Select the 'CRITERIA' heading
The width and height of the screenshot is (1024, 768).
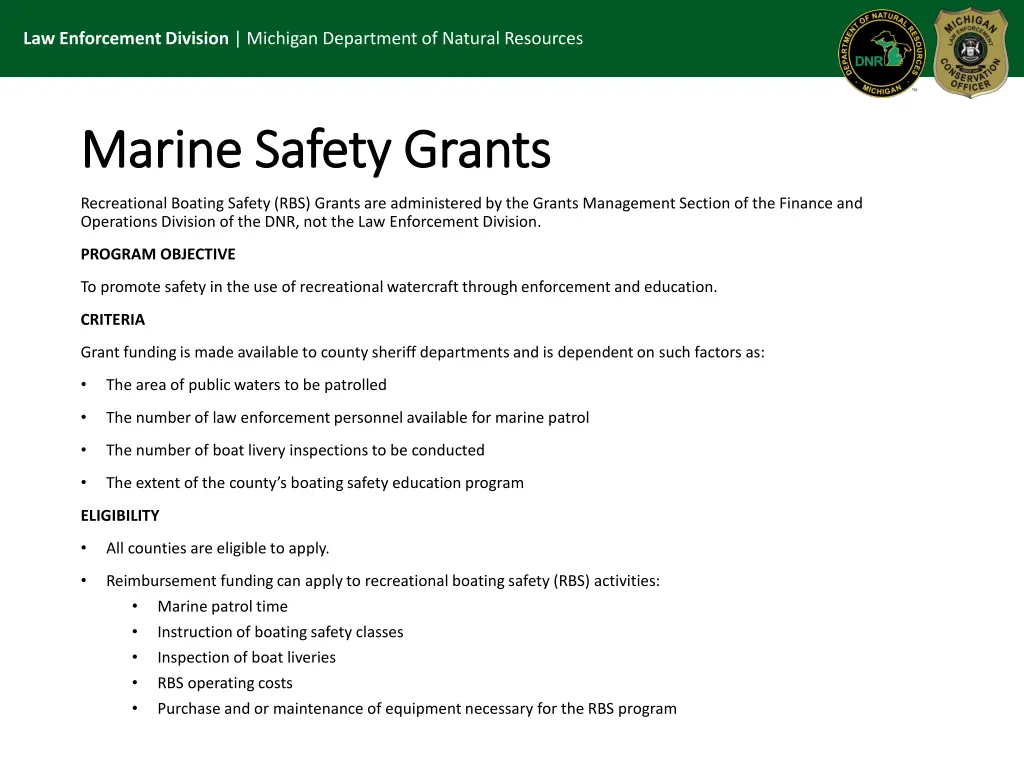tap(113, 319)
